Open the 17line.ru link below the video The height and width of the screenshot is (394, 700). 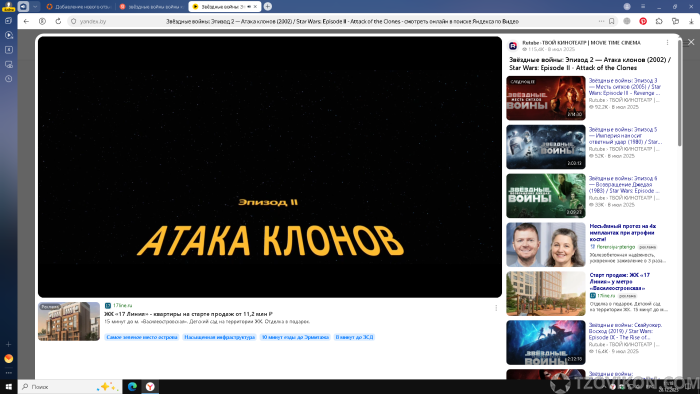122,306
